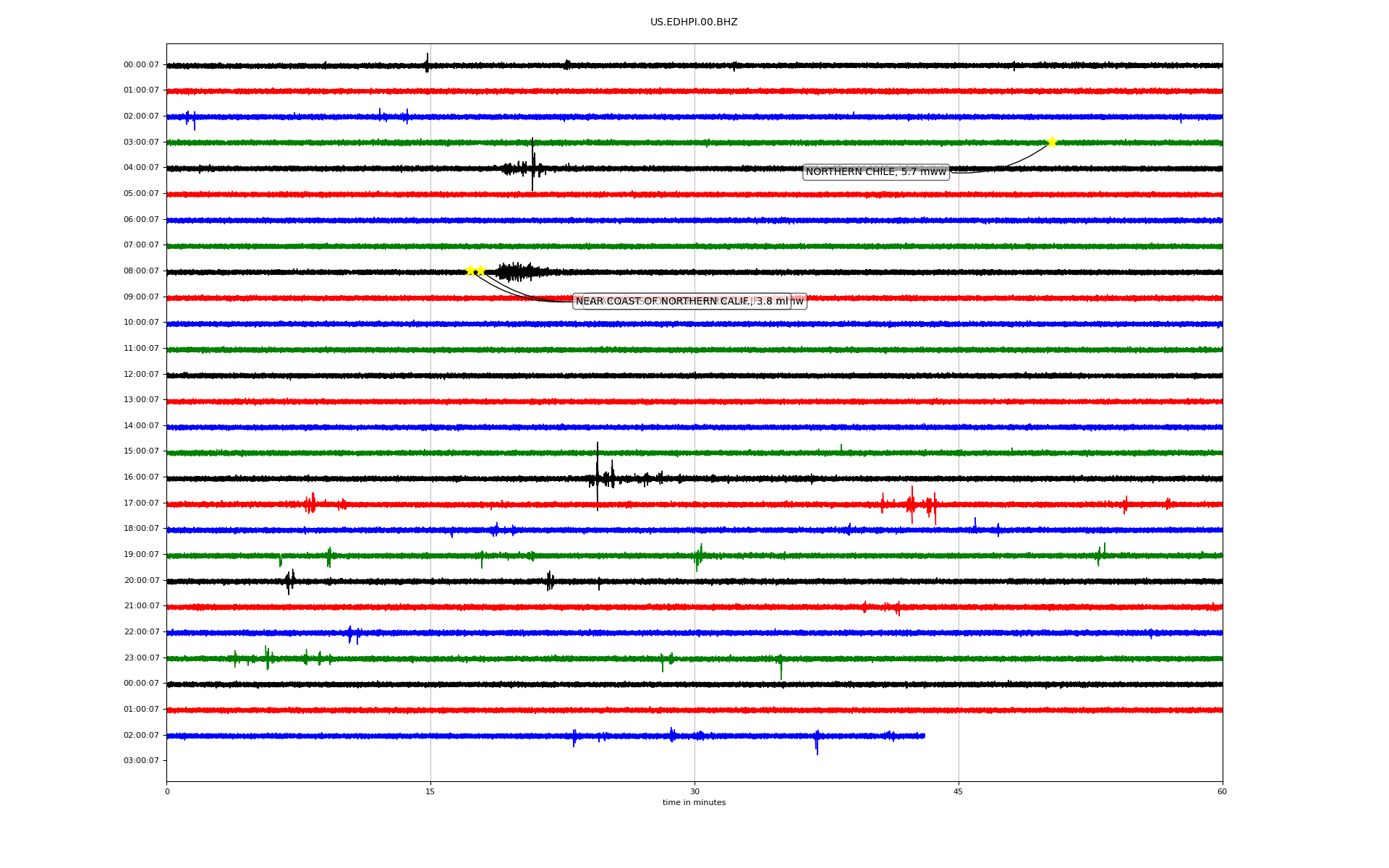Screen dimensions: 1389x868
Task: Click the 13:00:07 time label
Action: (141, 400)
